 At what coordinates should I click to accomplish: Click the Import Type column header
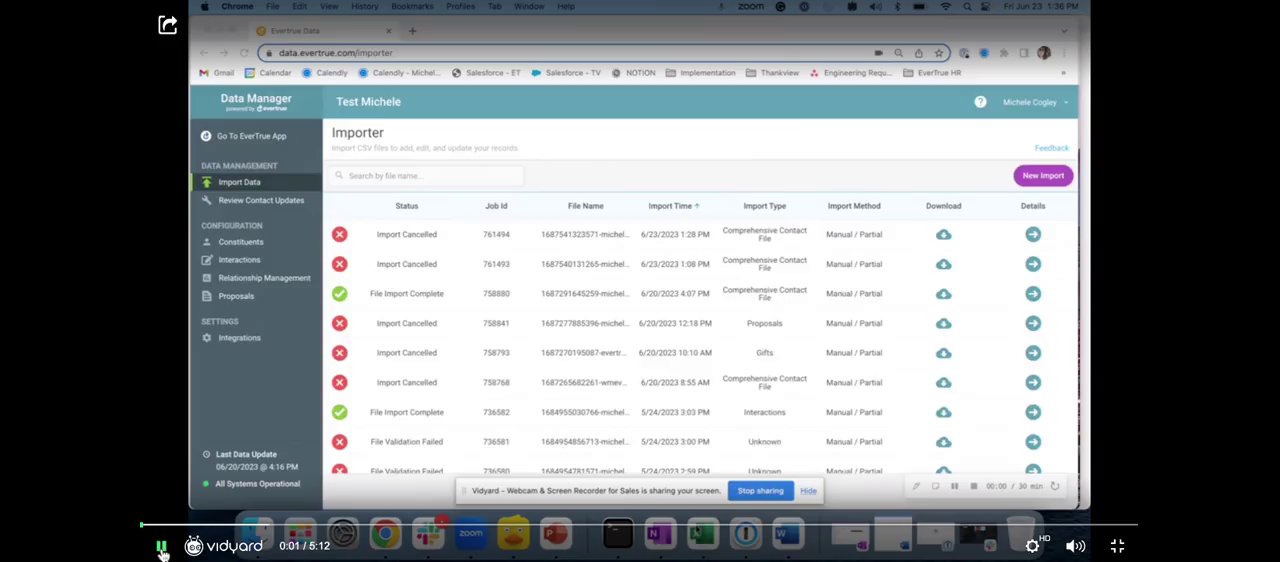764,206
